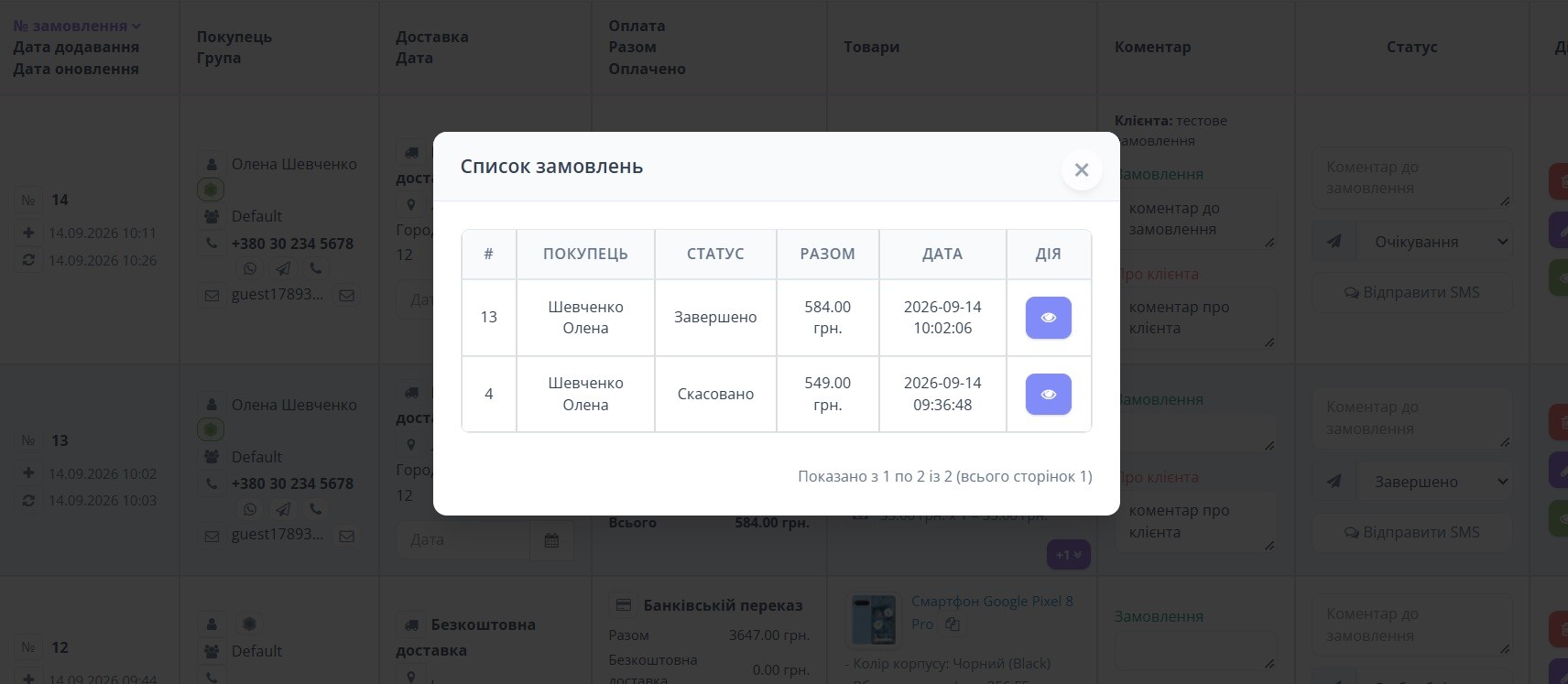1568x684 pixels.
Task: Click the call icon beside Telegram in order 14
Action: (316, 268)
